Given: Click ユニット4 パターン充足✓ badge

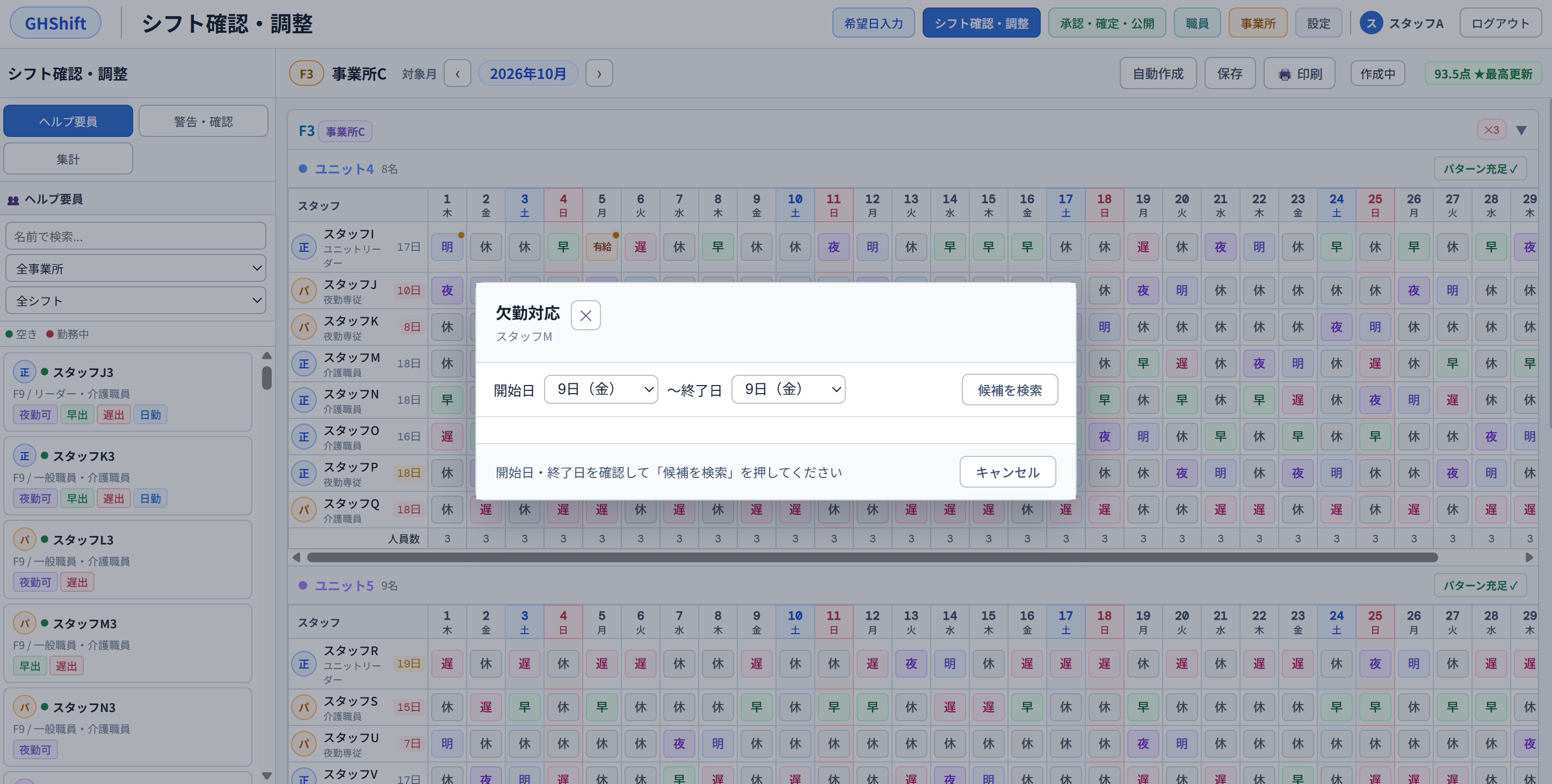Looking at the screenshot, I should [x=1480, y=169].
